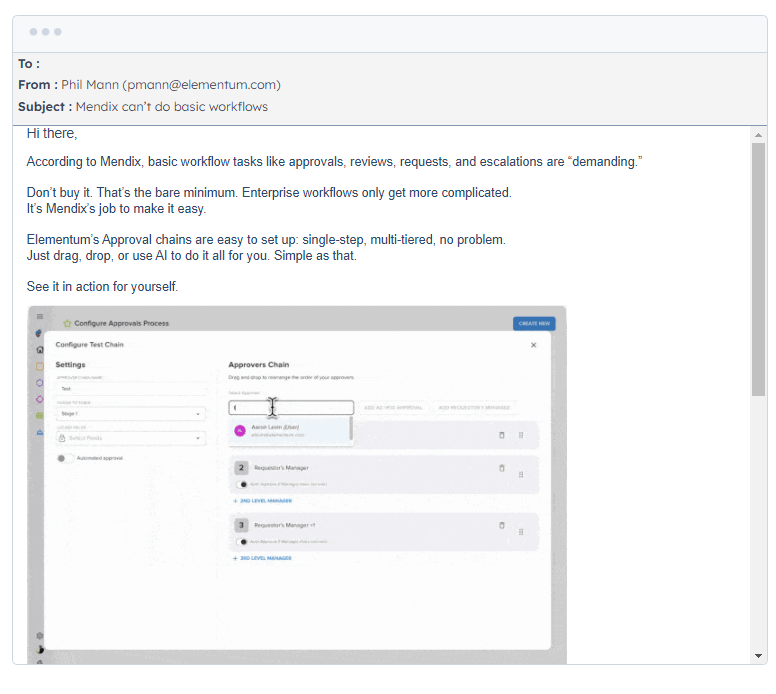This screenshot has height=694, width=776.
Task: Grab the drag handle of the first approver row
Action: point(521,435)
